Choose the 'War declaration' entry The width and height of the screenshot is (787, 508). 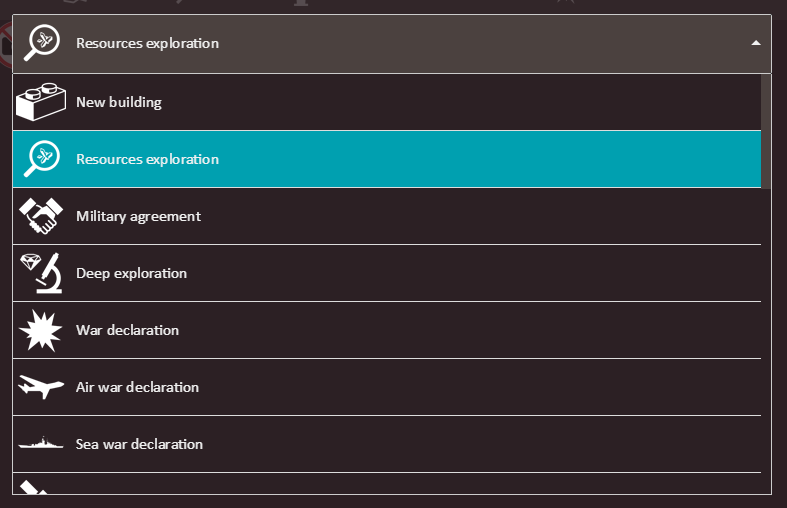tap(127, 330)
